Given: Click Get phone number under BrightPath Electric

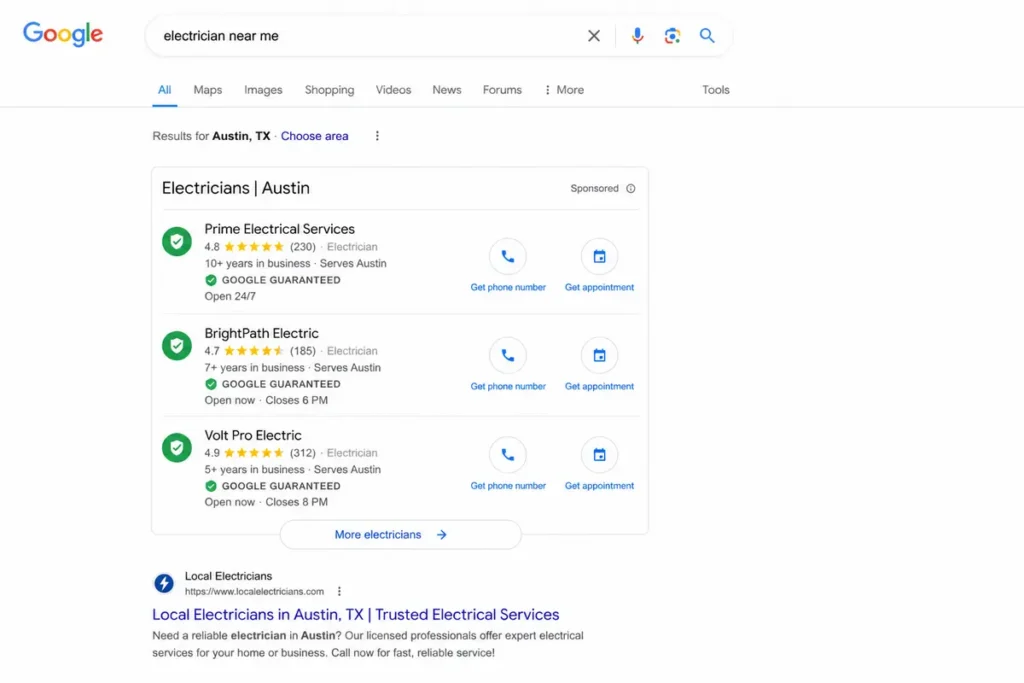Looking at the screenshot, I should pyautogui.click(x=507, y=387).
